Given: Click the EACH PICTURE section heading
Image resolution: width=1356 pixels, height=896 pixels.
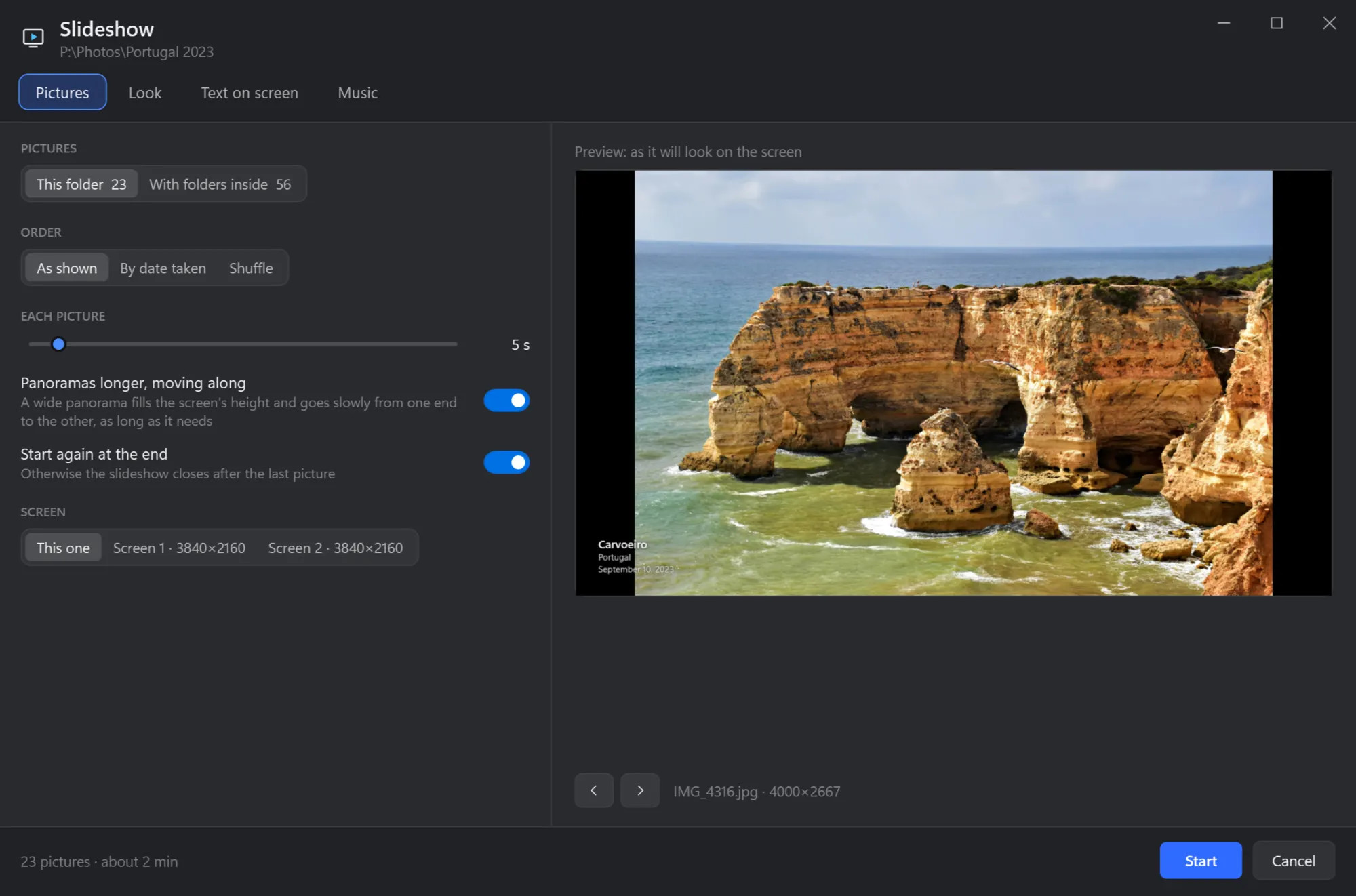Looking at the screenshot, I should [x=63, y=317].
